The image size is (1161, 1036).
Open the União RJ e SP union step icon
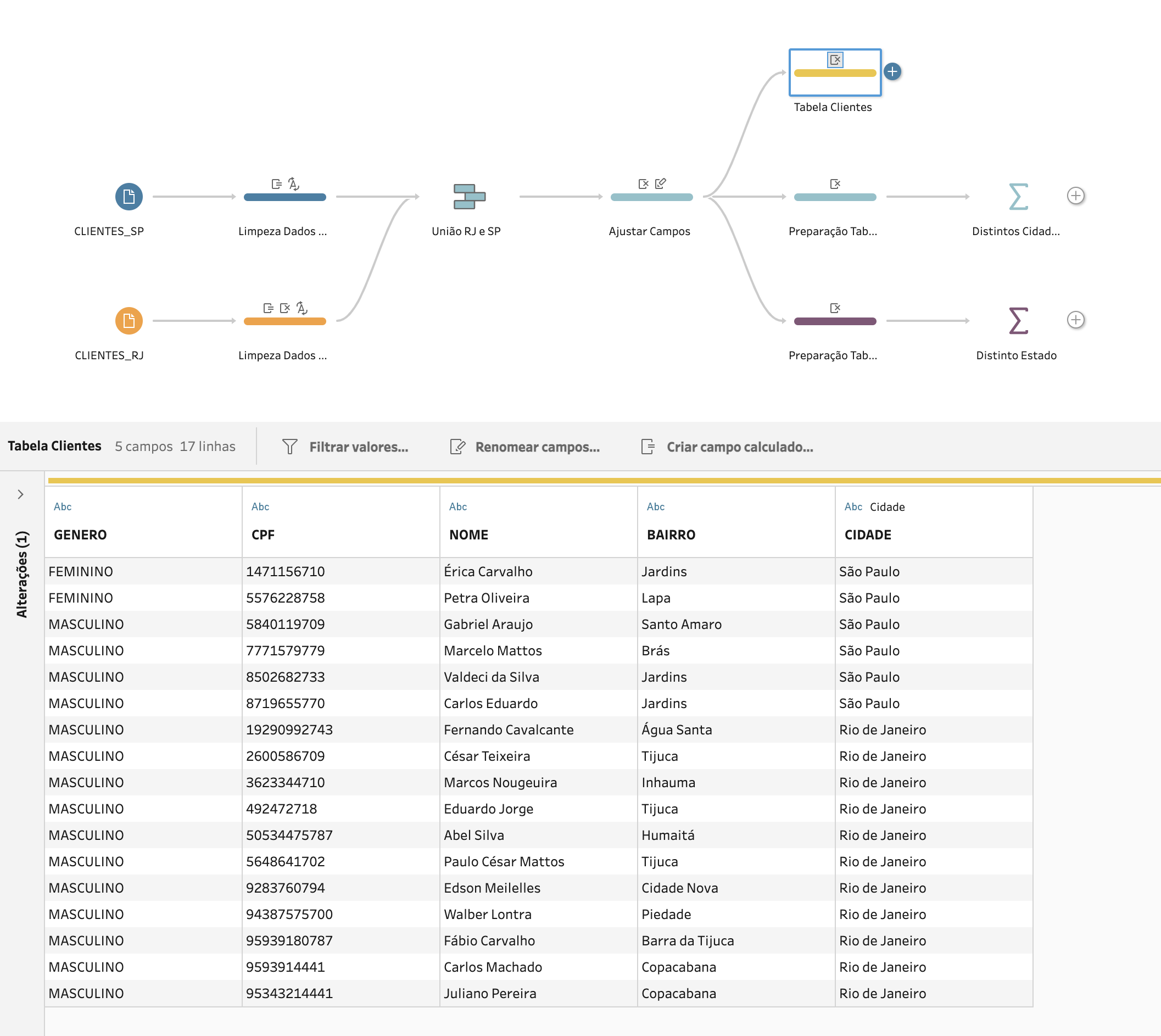[470, 198]
